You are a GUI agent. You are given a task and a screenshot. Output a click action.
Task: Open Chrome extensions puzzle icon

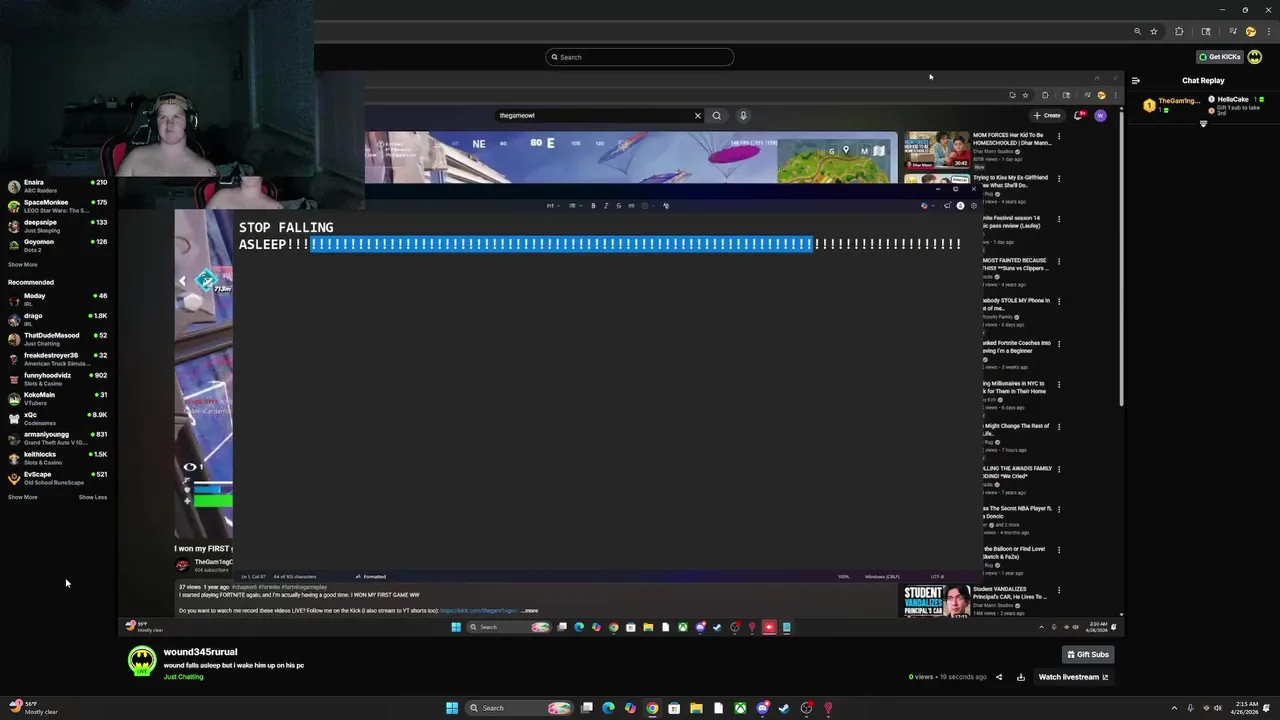[1179, 32]
